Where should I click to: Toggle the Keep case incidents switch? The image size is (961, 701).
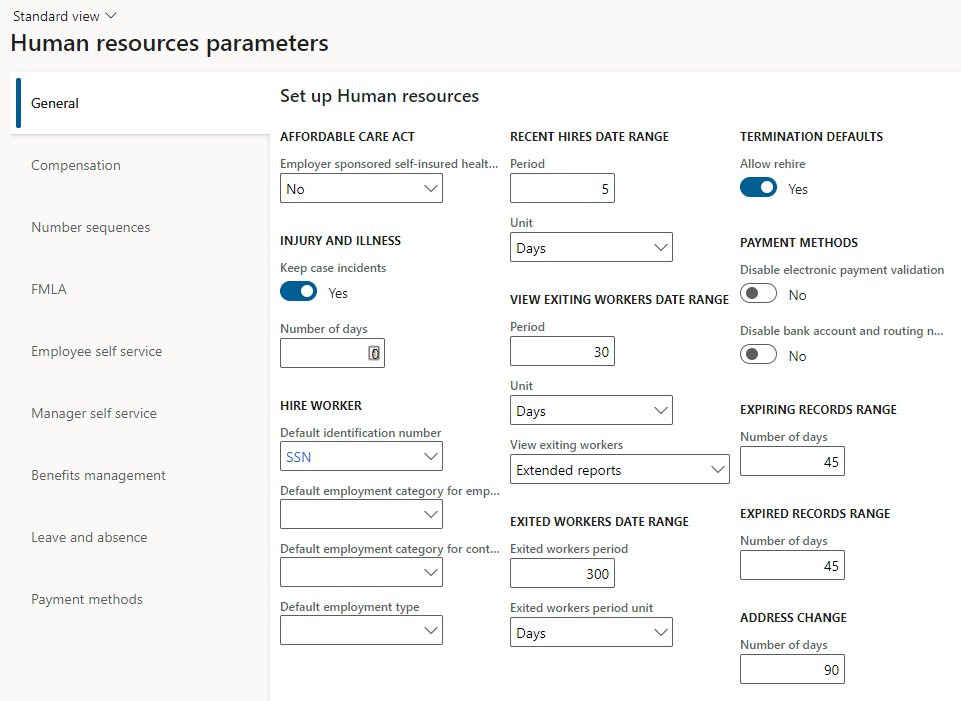pos(298,292)
